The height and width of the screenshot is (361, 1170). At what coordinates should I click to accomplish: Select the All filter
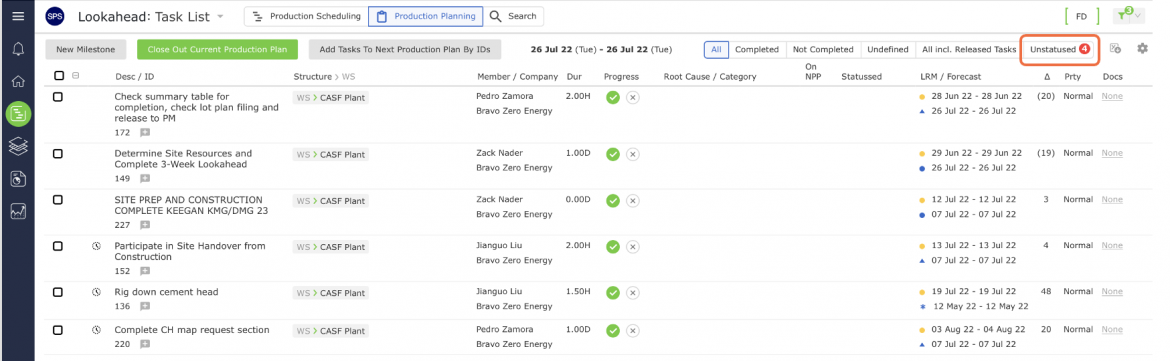pyautogui.click(x=716, y=49)
